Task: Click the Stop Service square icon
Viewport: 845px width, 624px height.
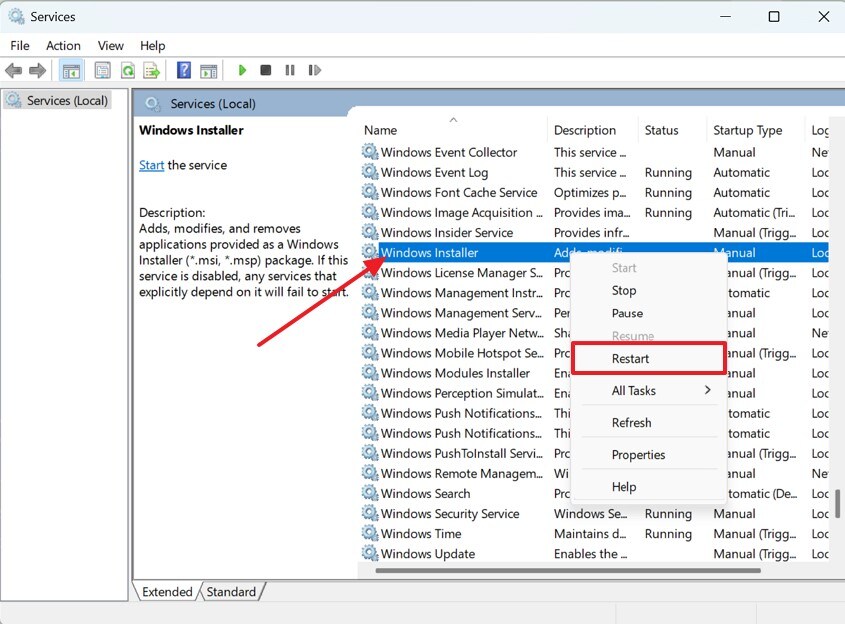Action: pos(266,70)
